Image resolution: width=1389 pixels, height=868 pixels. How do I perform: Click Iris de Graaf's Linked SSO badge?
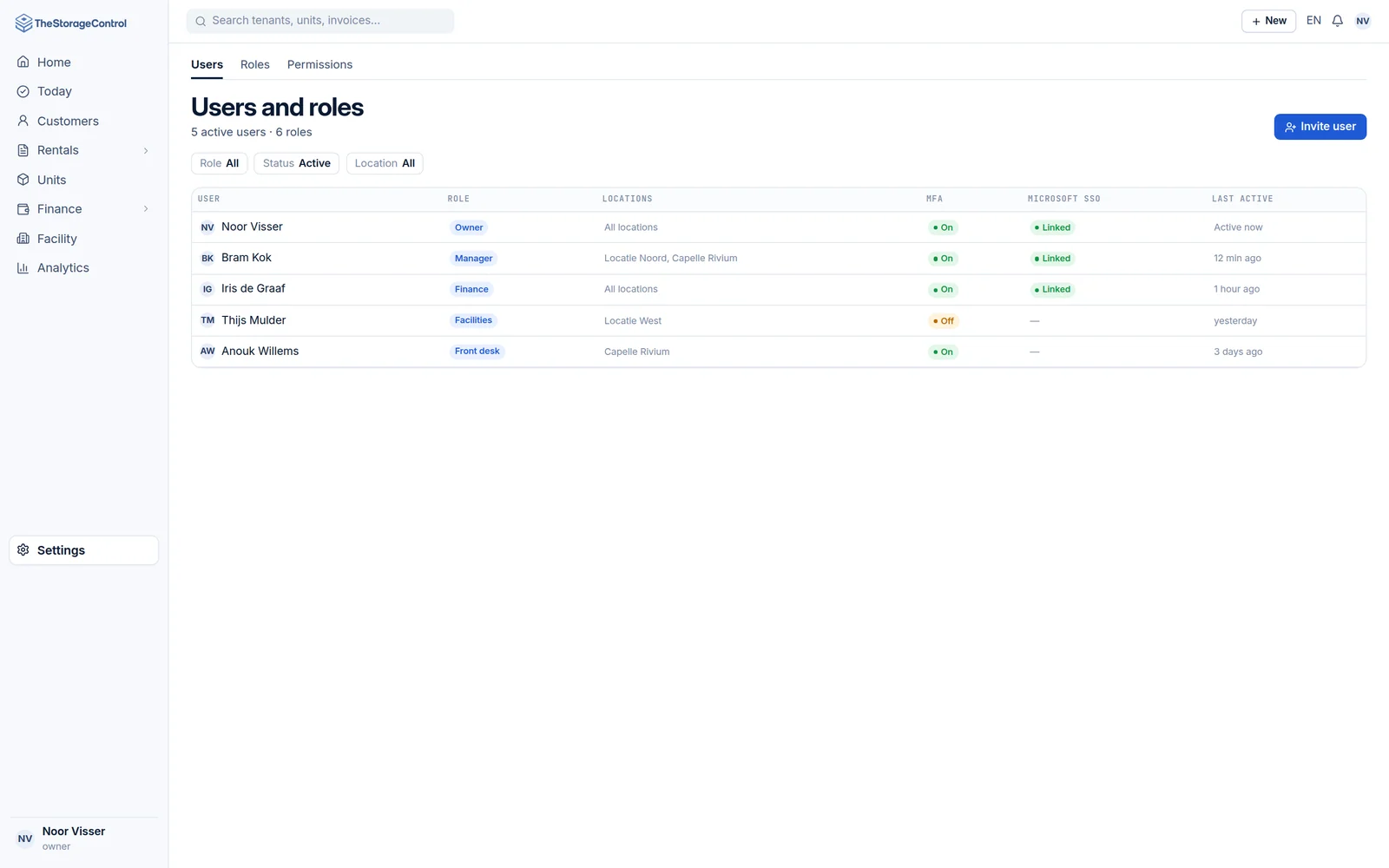pyautogui.click(x=1052, y=290)
